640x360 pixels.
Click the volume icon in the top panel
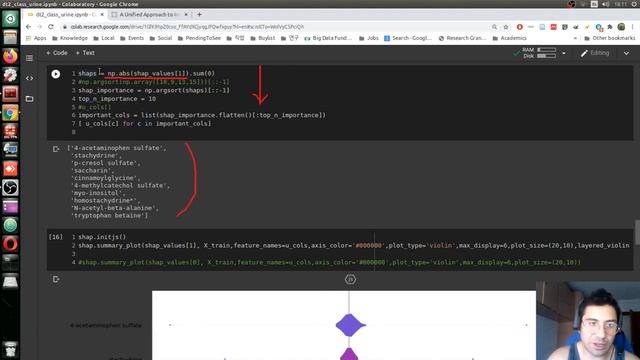(x=606, y=4)
